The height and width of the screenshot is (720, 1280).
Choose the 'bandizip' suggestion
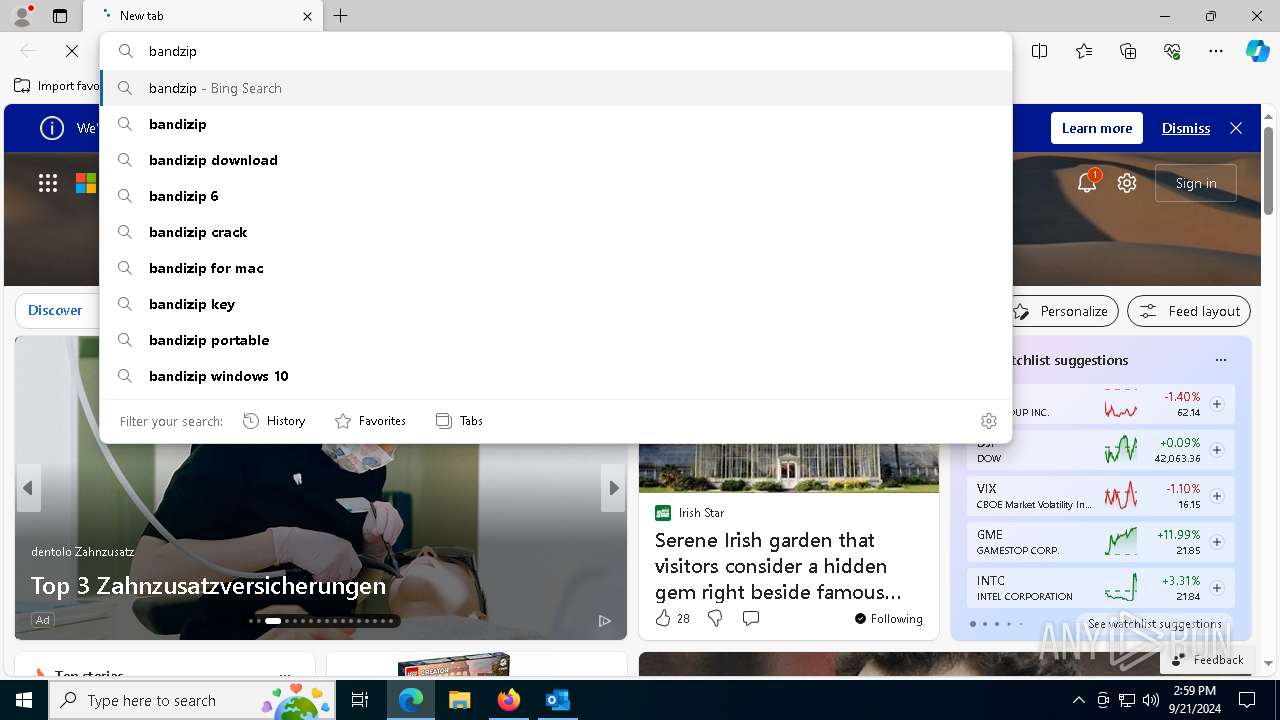tap(556, 124)
